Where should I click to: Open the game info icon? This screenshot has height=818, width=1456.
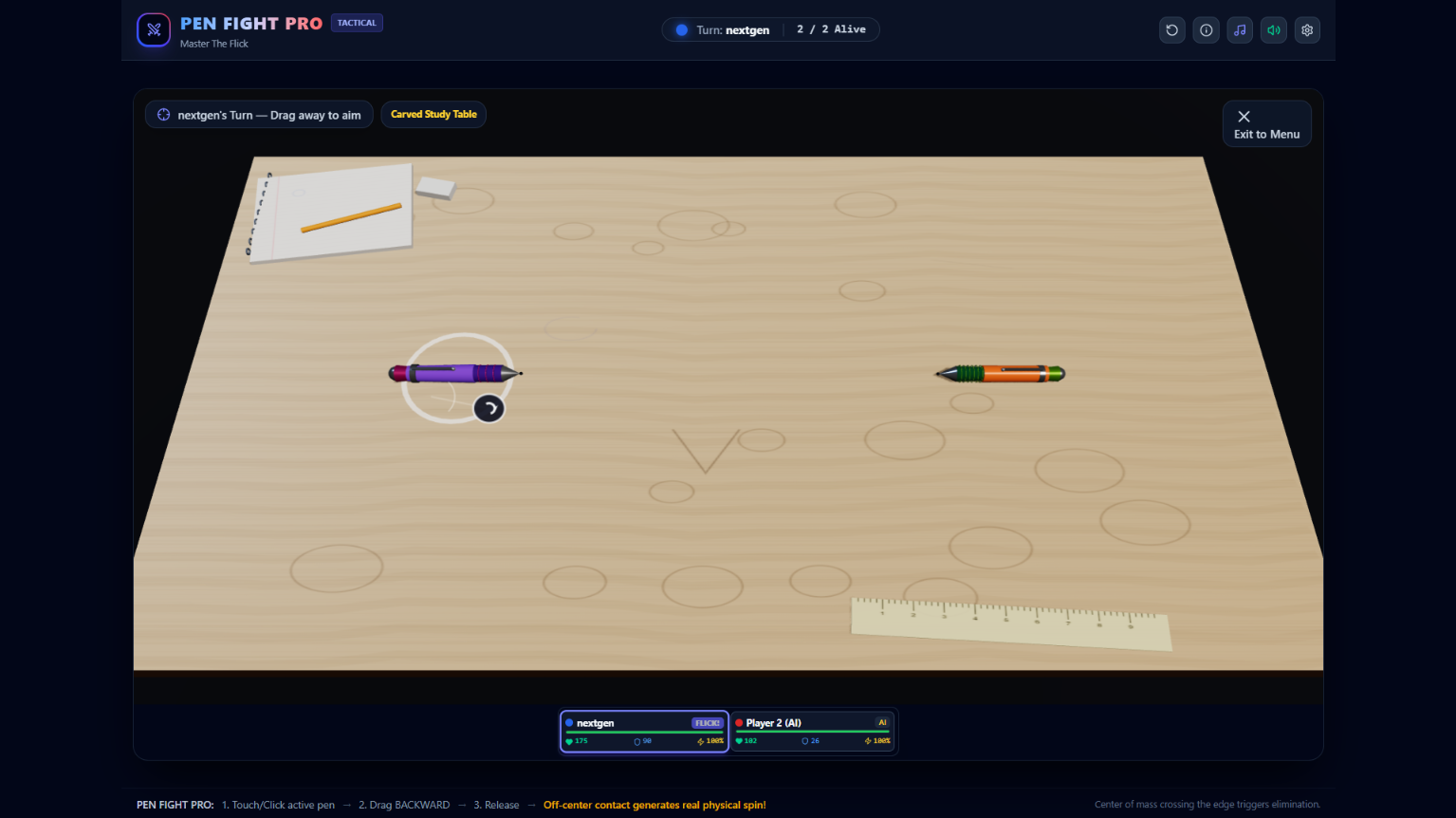[x=1207, y=30]
